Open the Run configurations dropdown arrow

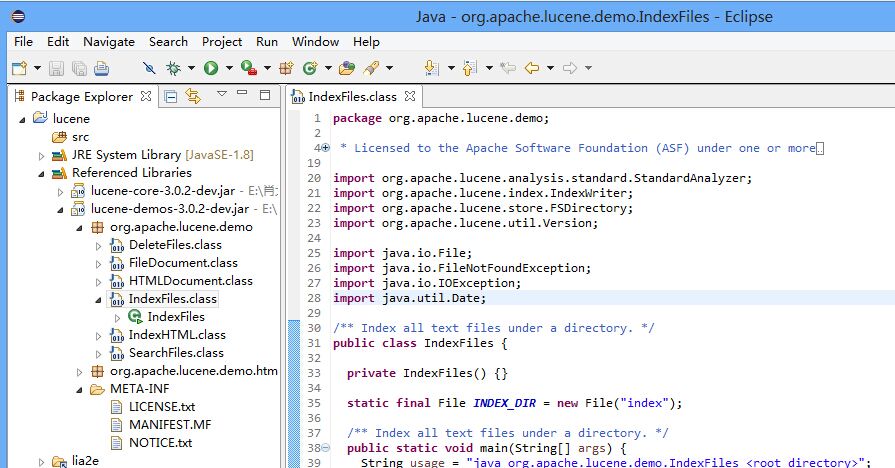click(x=229, y=68)
